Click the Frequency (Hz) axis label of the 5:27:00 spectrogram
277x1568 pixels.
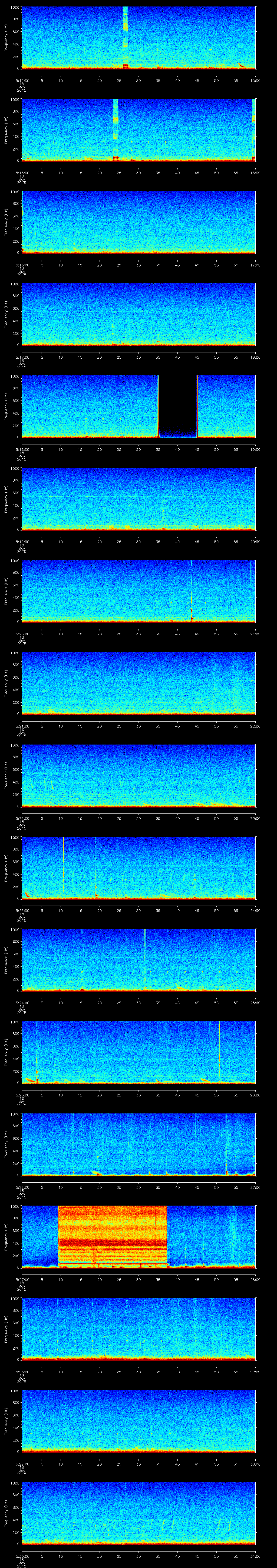[6, 1237]
